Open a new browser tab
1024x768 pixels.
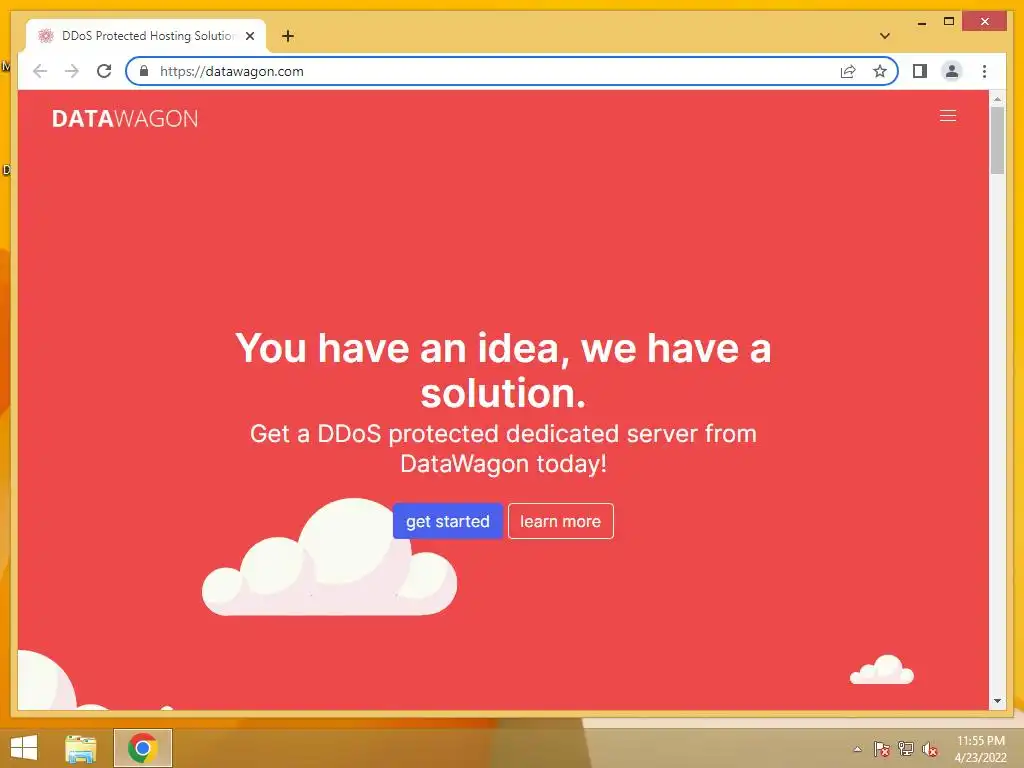tap(288, 36)
